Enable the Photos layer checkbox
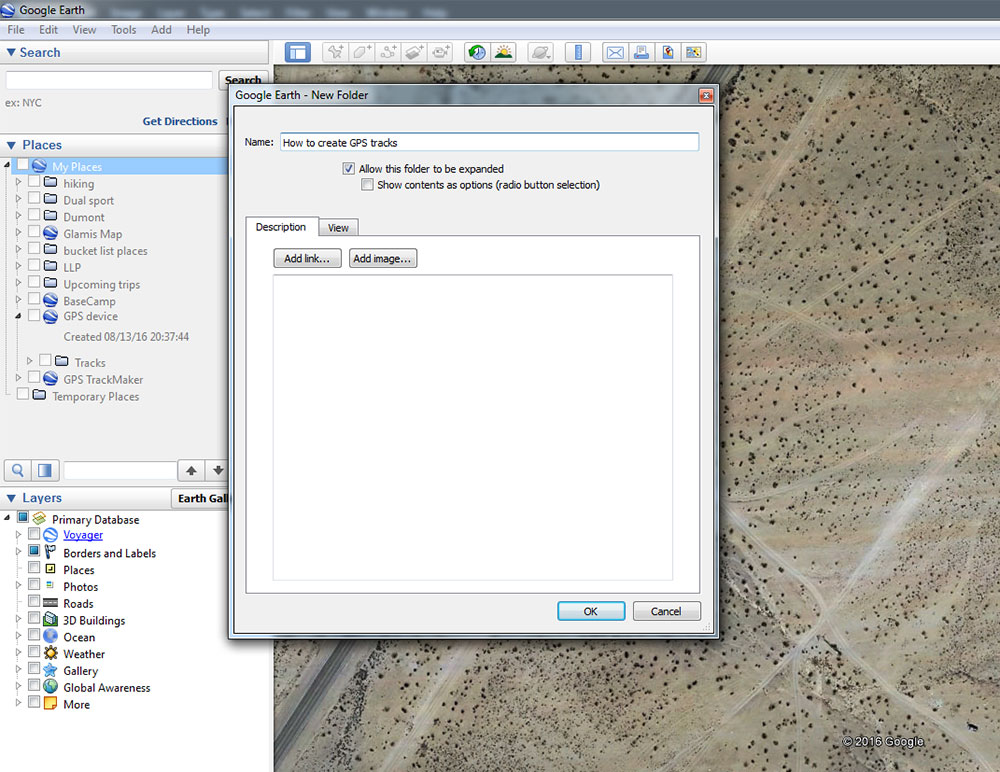The width and height of the screenshot is (1000, 772). pyautogui.click(x=34, y=584)
